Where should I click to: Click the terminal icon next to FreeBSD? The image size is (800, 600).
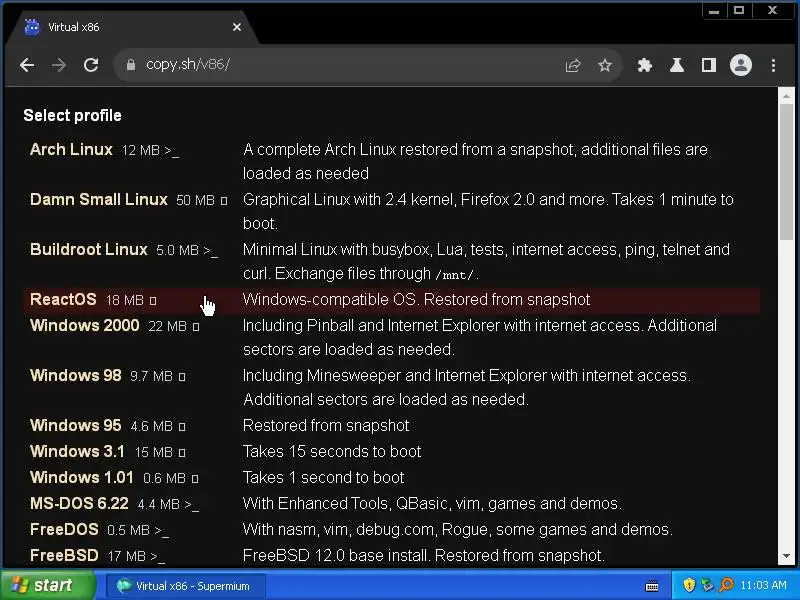158,557
